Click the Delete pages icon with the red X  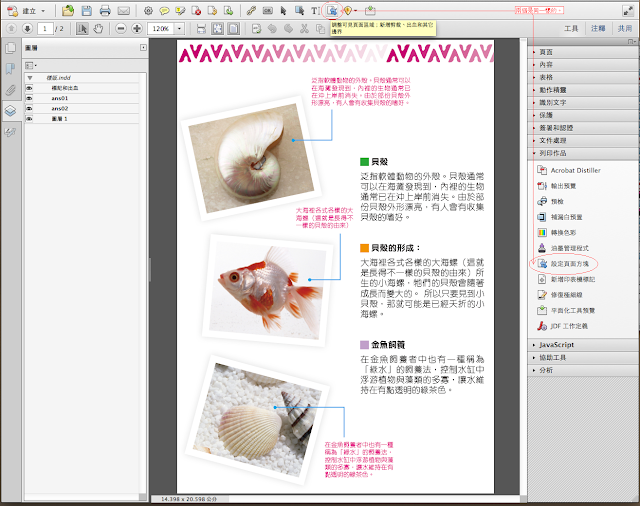click(x=196, y=11)
